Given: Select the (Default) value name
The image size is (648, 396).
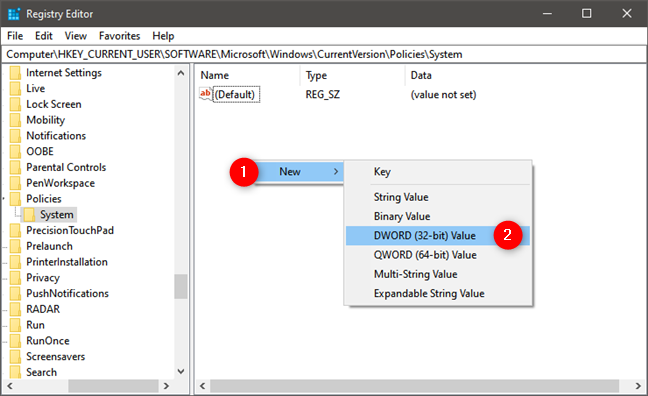Looking at the screenshot, I should tap(236, 95).
